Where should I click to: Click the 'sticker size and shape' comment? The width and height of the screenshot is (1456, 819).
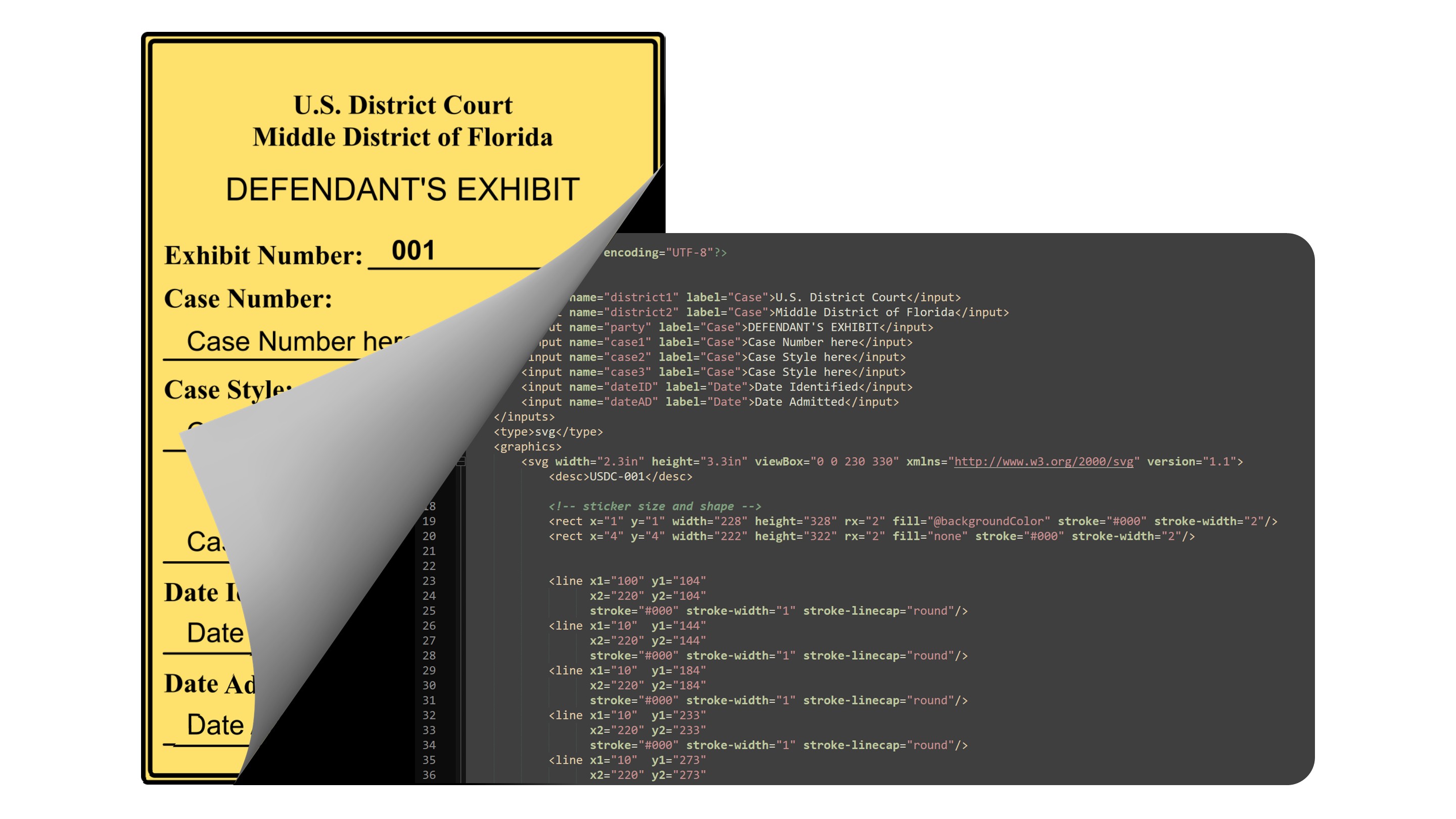(655, 507)
